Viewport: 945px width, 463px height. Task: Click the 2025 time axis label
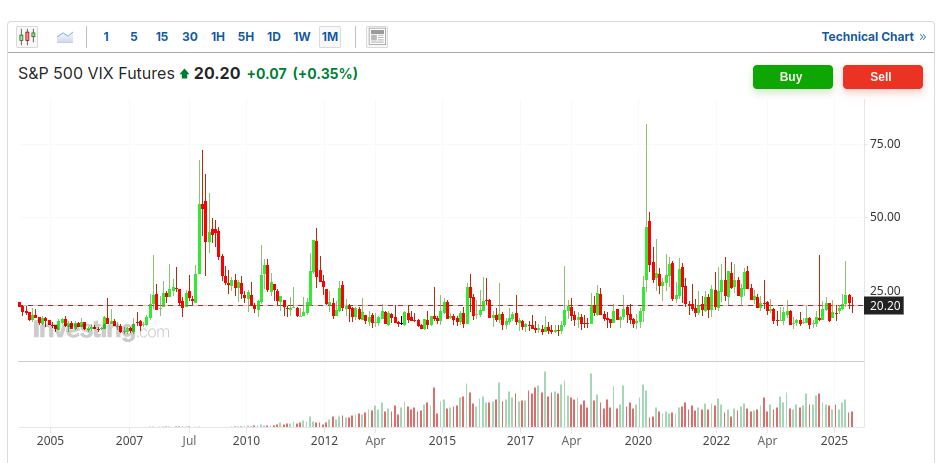[x=835, y=441]
